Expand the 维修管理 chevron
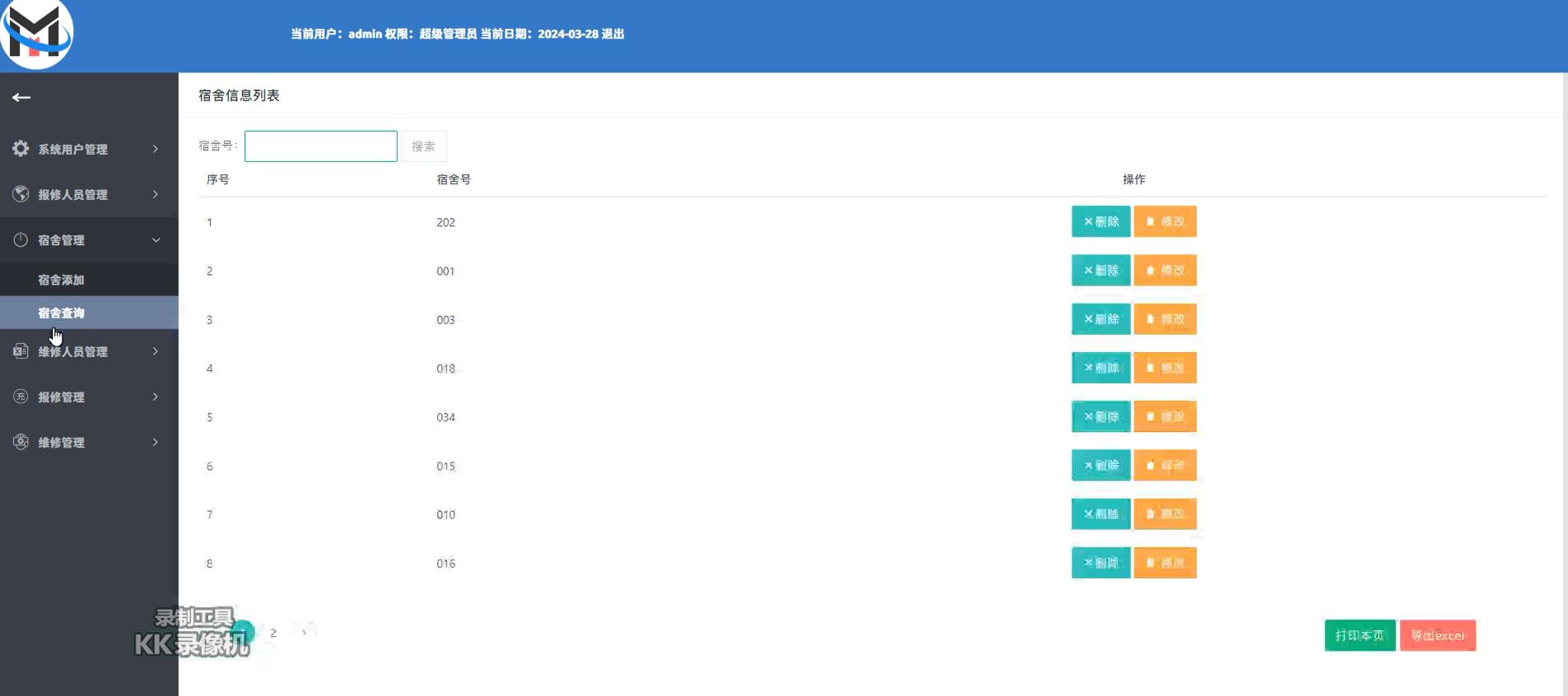Viewport: 1568px width, 696px height. 156,442
